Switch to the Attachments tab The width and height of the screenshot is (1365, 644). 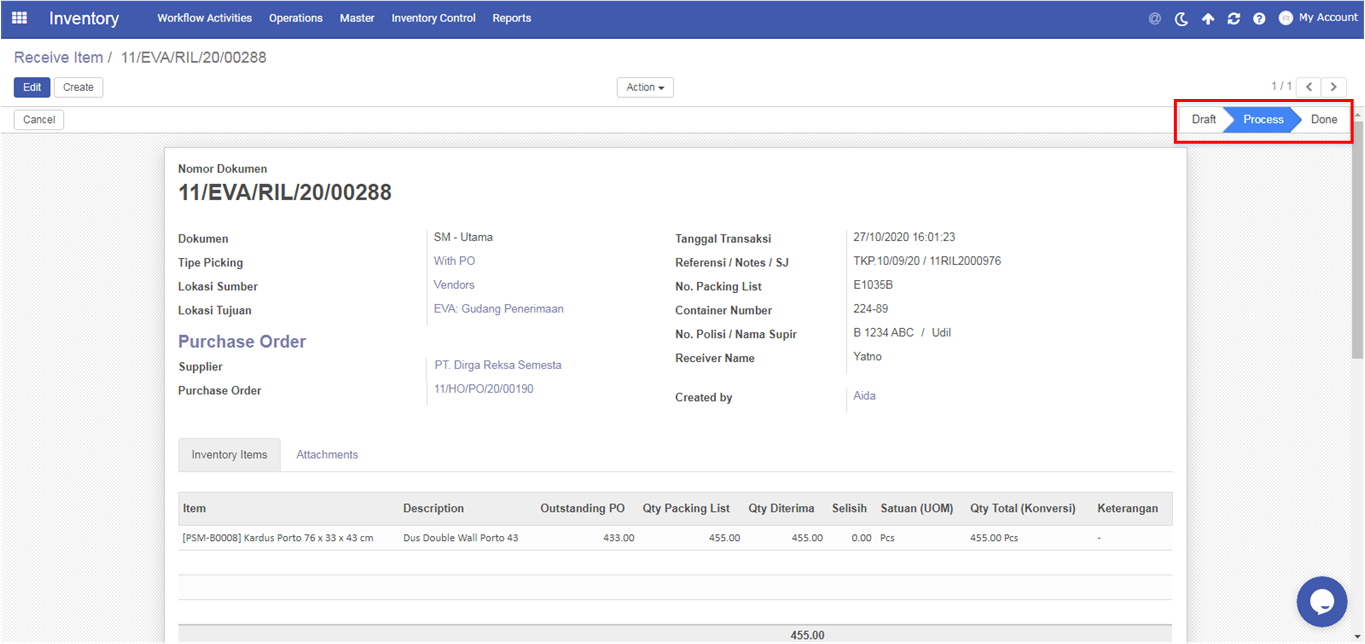click(x=327, y=455)
